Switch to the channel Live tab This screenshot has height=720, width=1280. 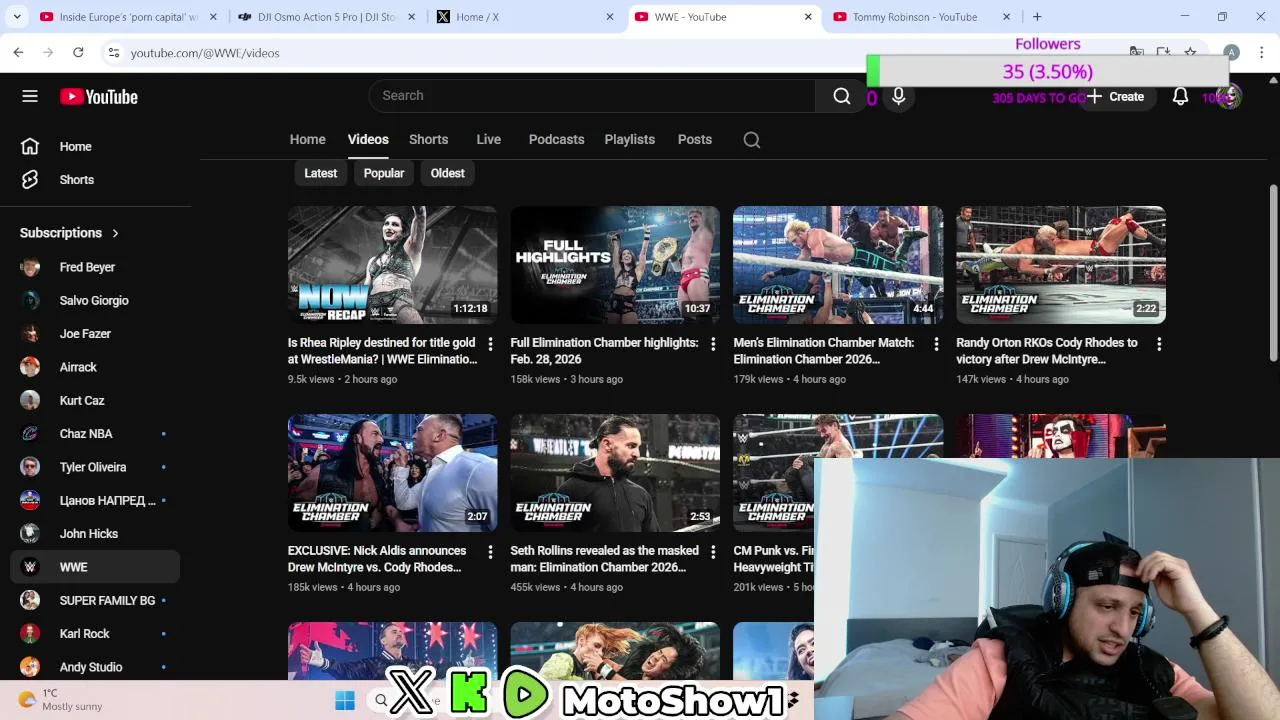488,139
